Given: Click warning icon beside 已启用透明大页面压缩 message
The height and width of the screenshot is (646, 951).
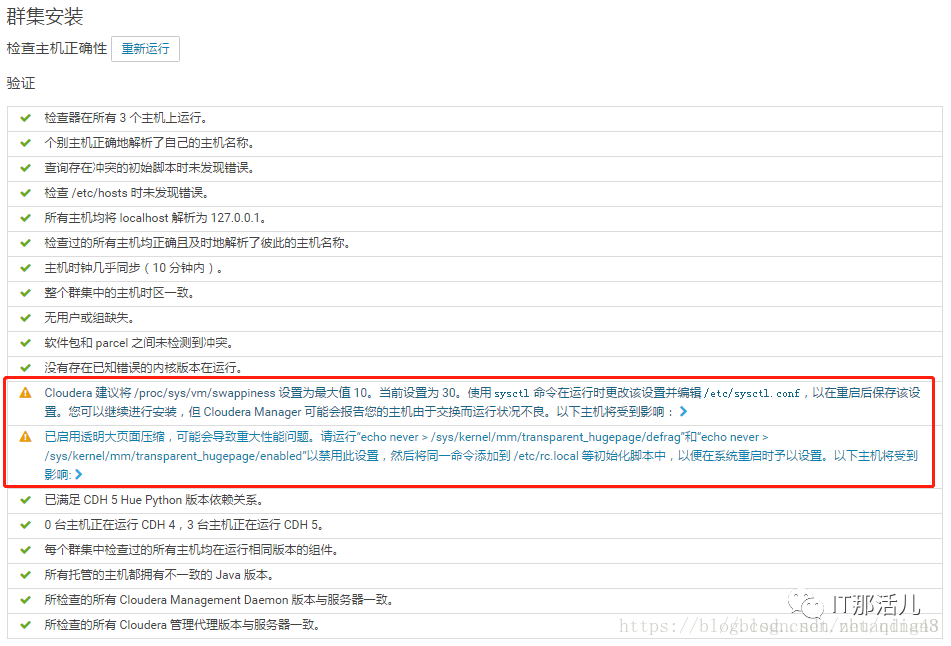Looking at the screenshot, I should click(25, 437).
